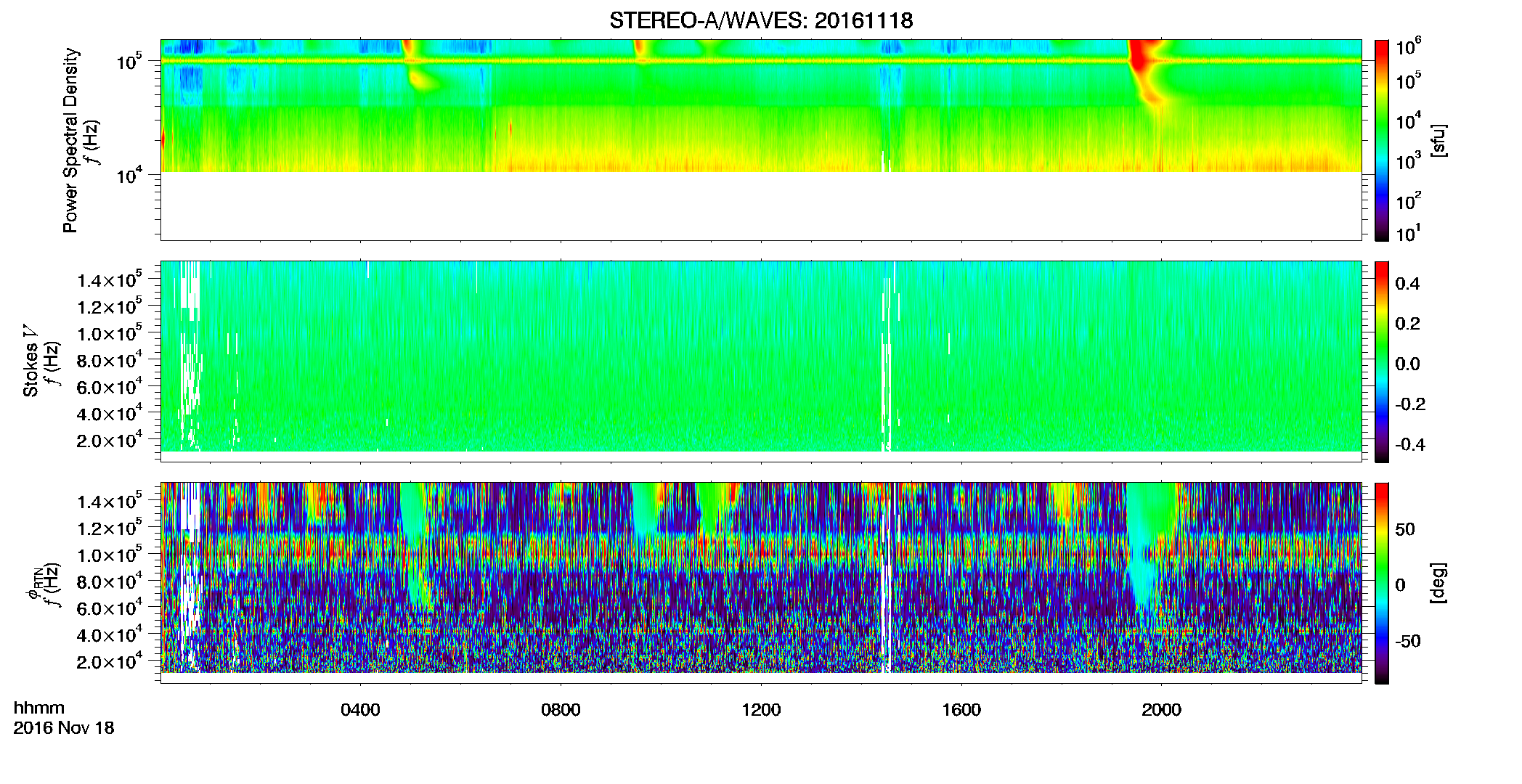Click the Stokes V spectrogram panel
The image size is (1522, 784).
(761, 362)
